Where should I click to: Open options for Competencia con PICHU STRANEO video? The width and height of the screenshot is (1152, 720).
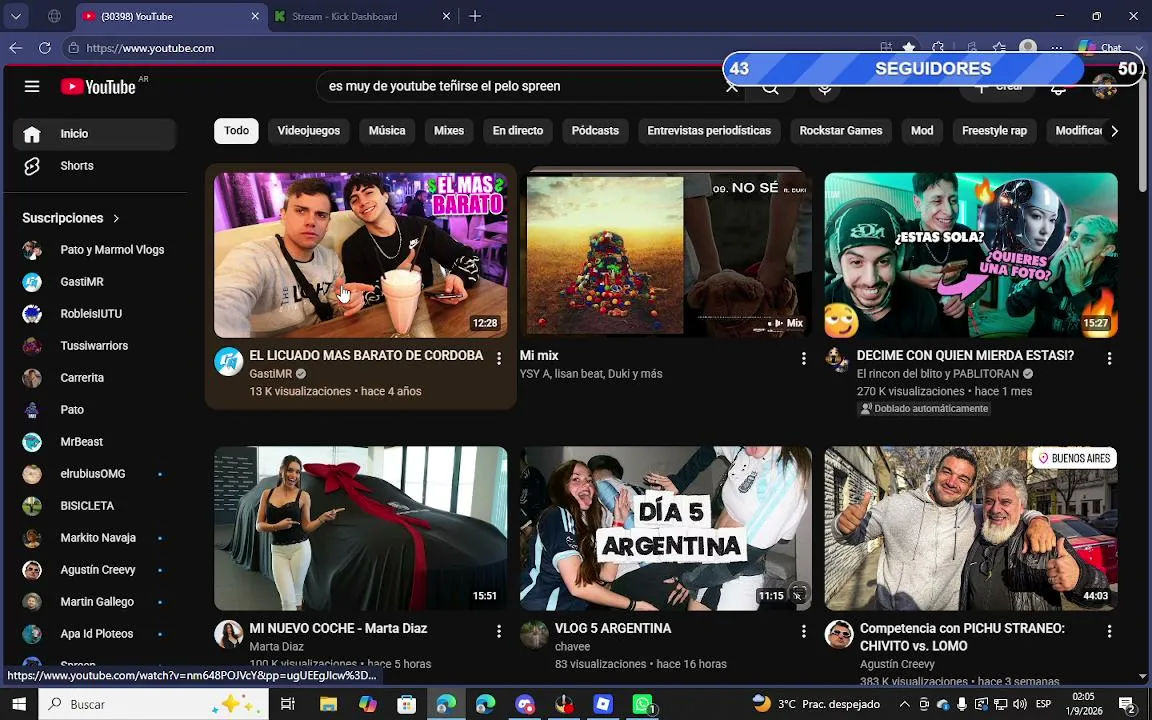click(x=1109, y=631)
